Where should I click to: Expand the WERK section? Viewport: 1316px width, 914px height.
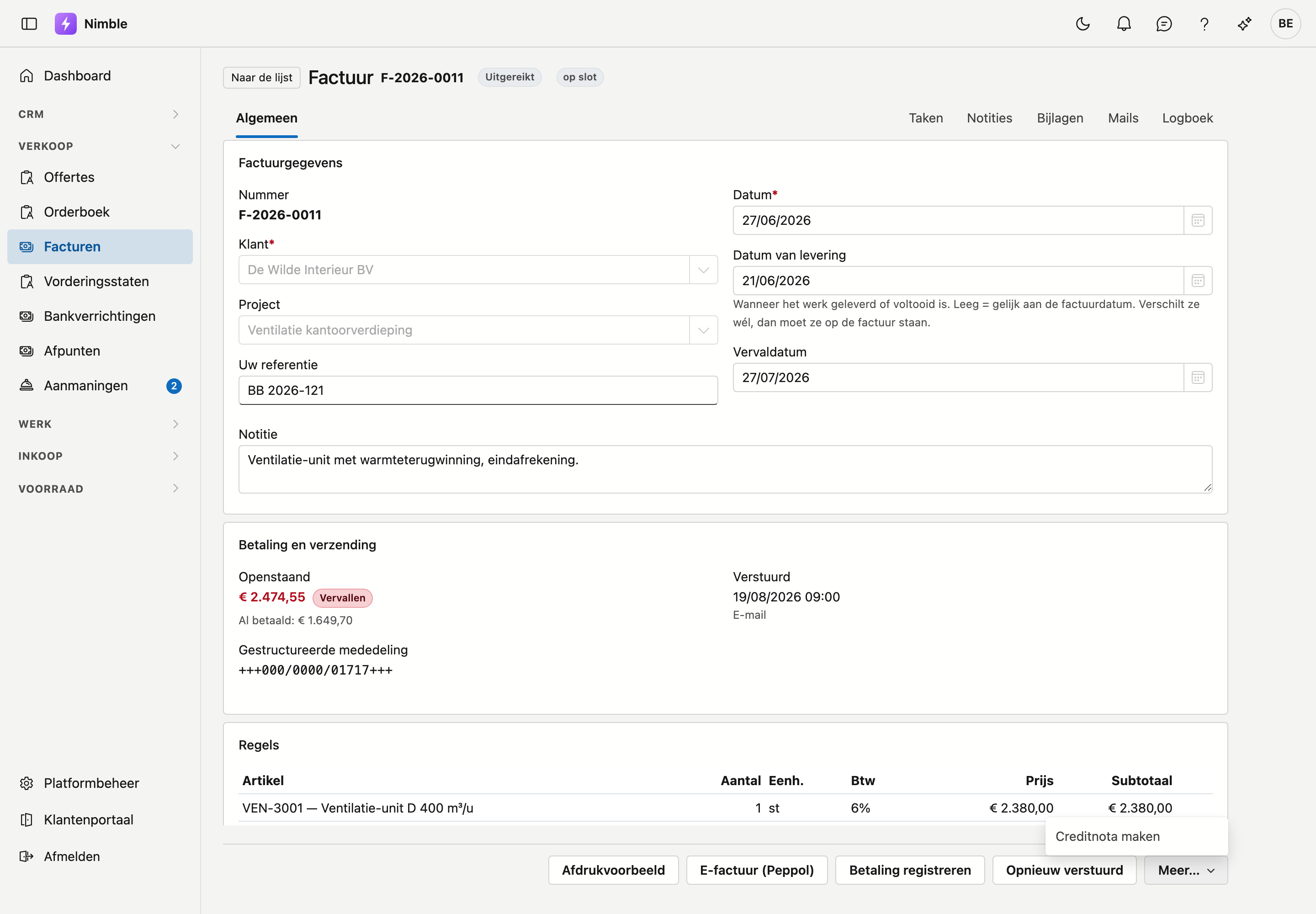[100, 424]
